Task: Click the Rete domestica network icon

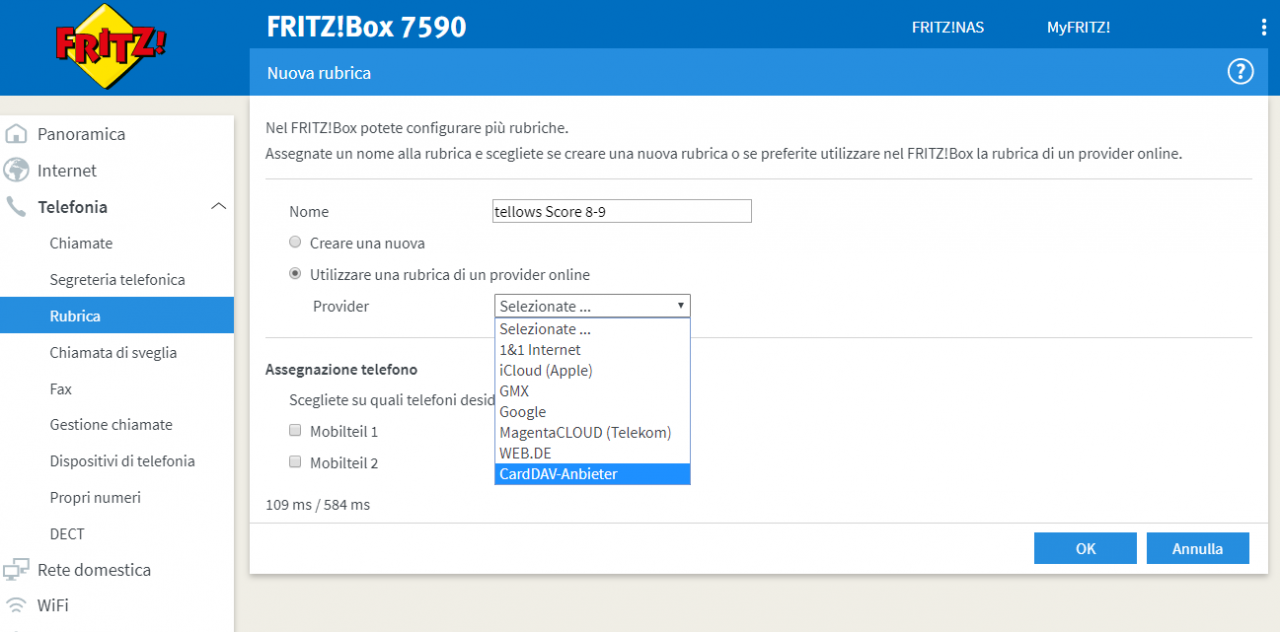Action: (x=16, y=570)
